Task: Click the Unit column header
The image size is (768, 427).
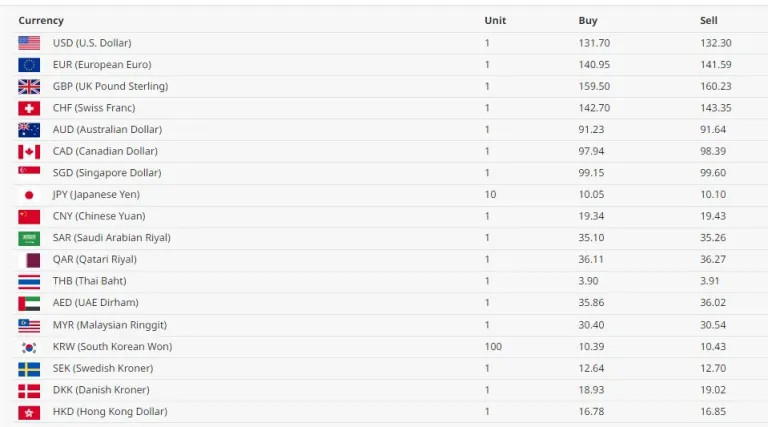Action: click(495, 21)
